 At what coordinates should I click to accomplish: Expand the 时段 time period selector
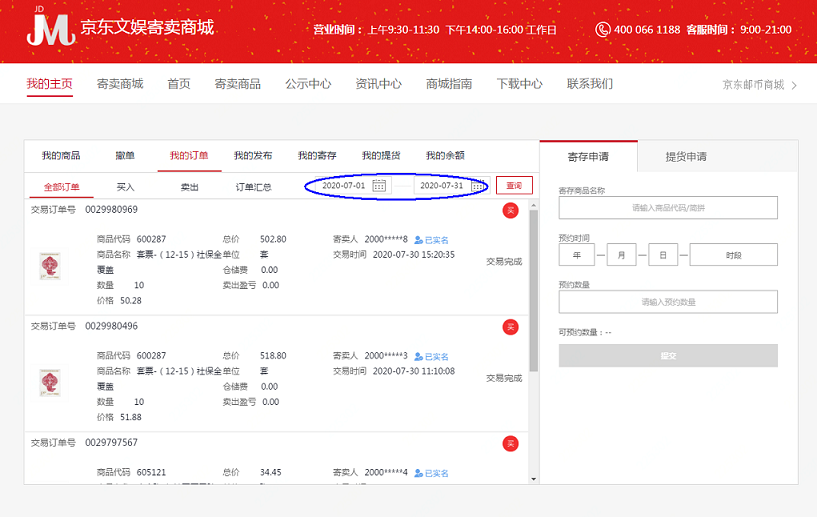tap(733, 255)
